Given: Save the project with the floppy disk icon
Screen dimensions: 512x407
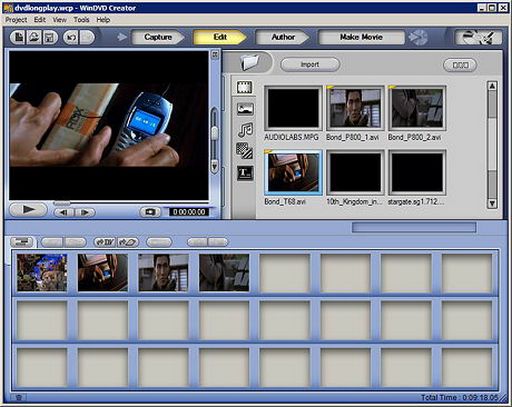Looking at the screenshot, I should point(50,37).
